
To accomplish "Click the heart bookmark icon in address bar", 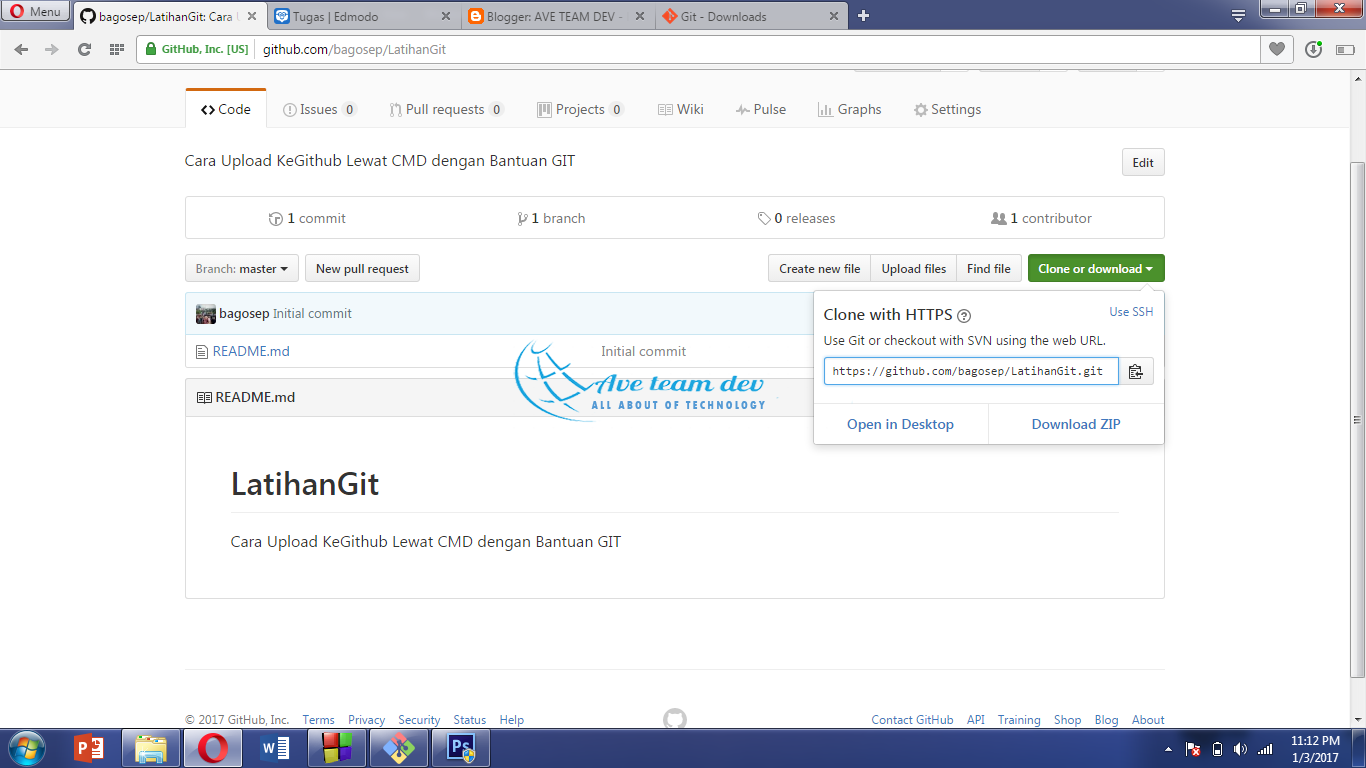I will tap(1276, 48).
